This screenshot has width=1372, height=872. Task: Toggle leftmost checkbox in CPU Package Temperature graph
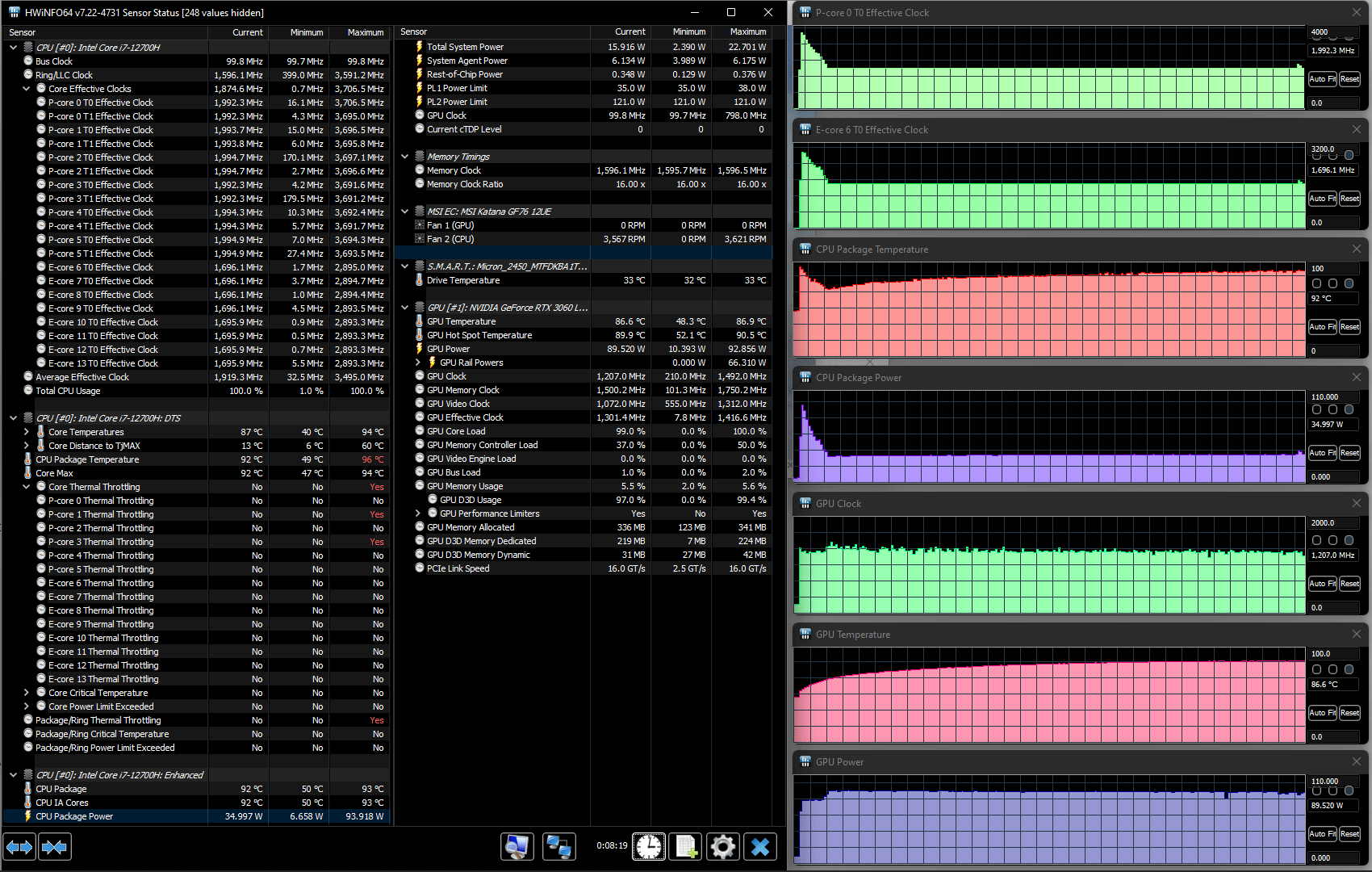click(1317, 283)
